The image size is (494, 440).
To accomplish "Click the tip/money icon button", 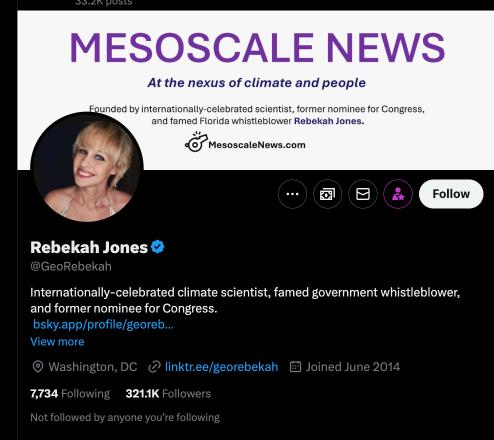I will [327, 194].
